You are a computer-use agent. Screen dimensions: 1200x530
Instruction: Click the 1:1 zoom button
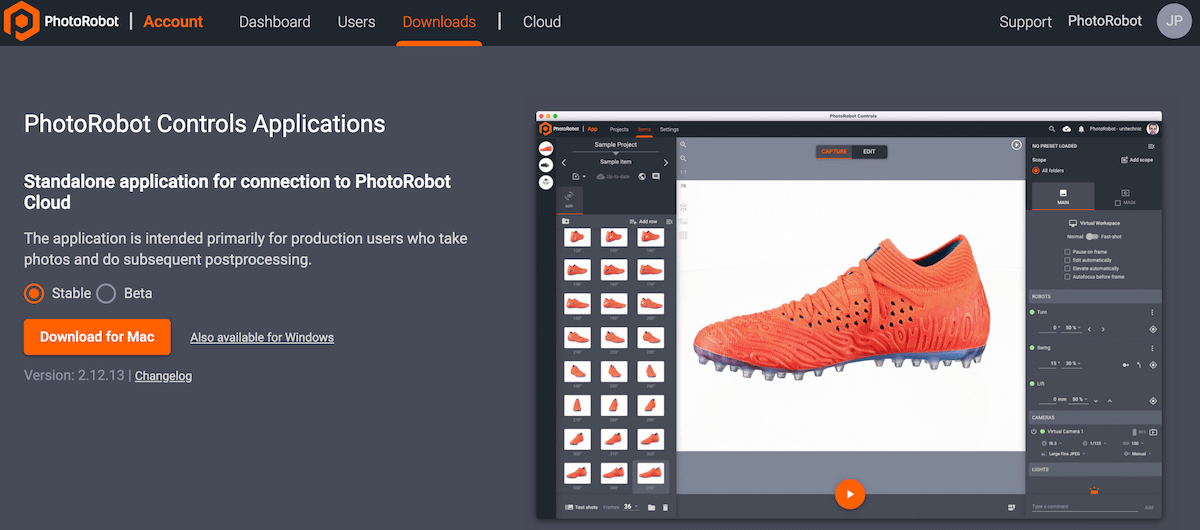pos(683,172)
